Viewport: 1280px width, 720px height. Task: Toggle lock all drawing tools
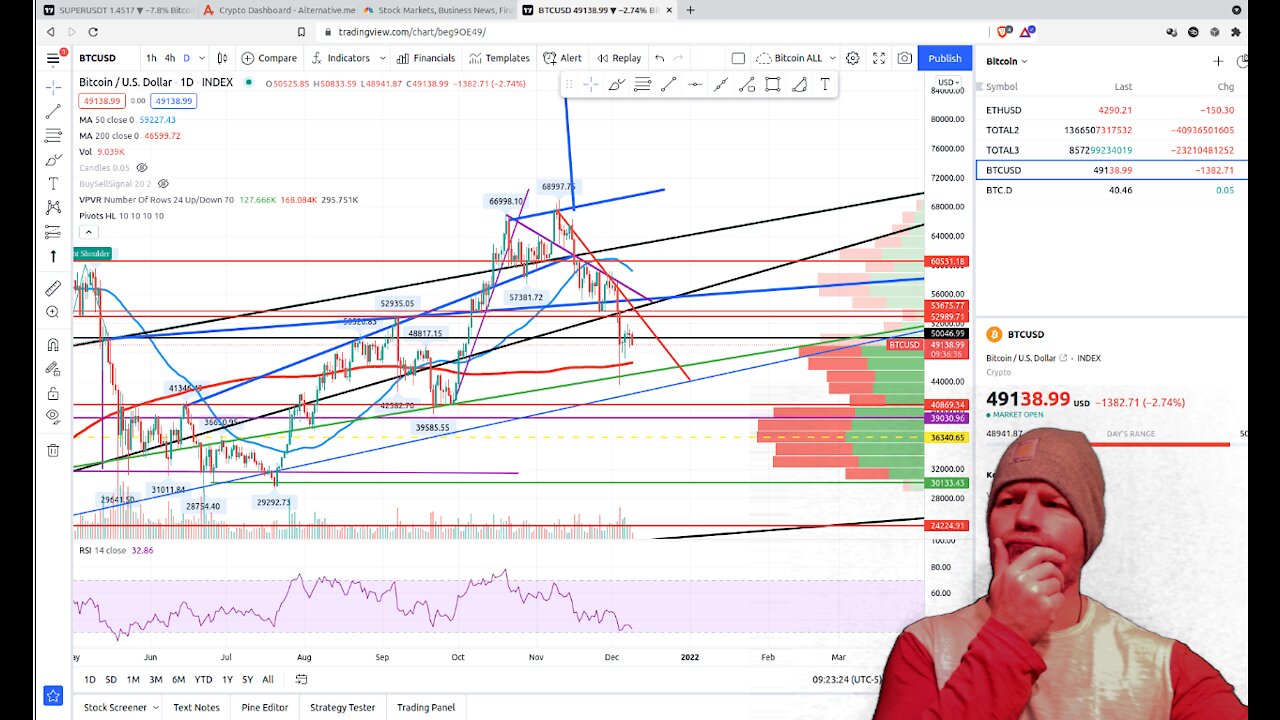tap(53, 393)
